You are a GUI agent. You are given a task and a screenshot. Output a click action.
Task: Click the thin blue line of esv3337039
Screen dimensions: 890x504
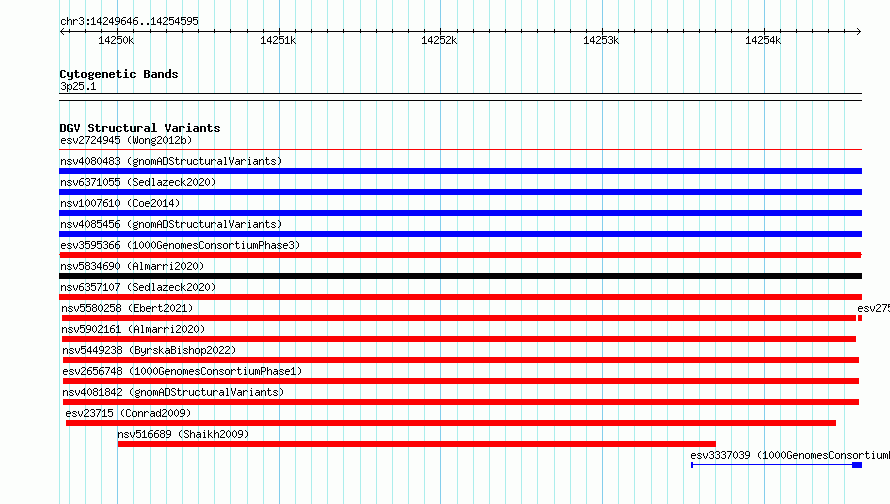772,465
